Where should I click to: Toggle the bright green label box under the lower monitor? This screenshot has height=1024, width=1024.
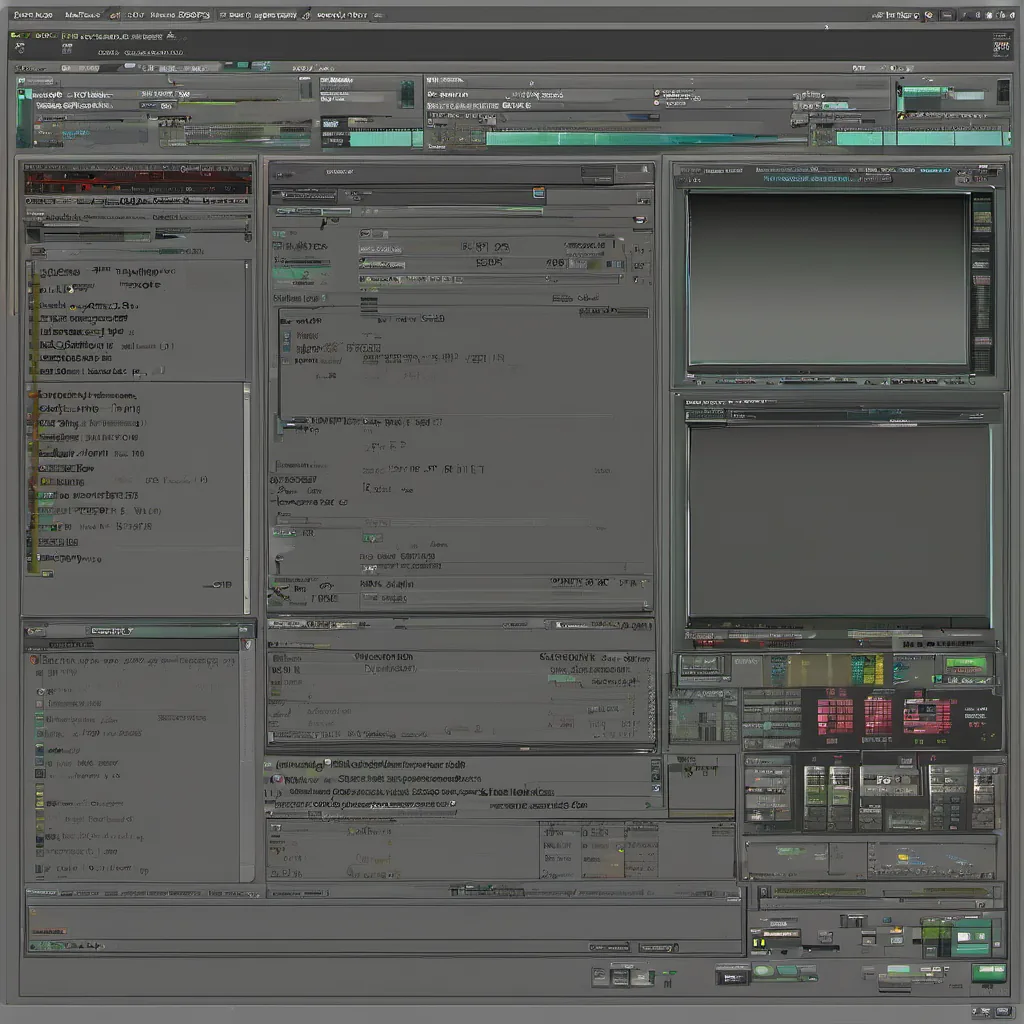click(x=965, y=665)
